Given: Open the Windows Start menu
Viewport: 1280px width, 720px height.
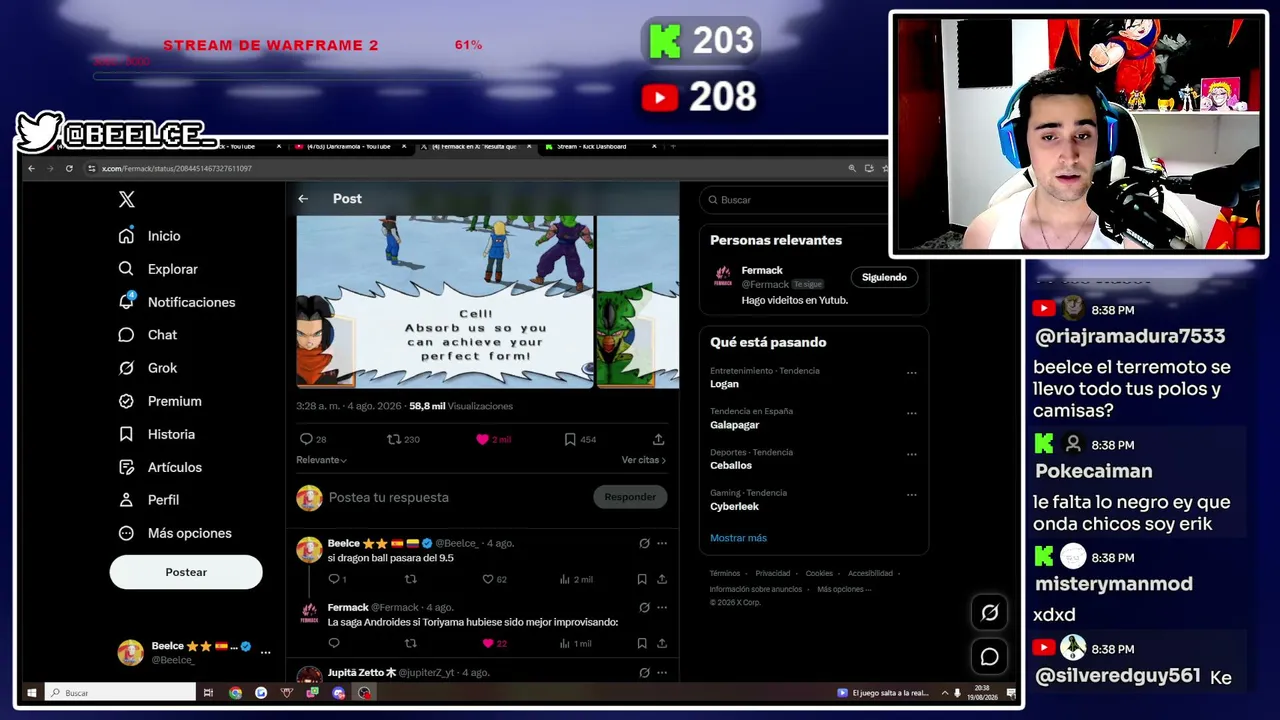Looking at the screenshot, I should 31,692.
